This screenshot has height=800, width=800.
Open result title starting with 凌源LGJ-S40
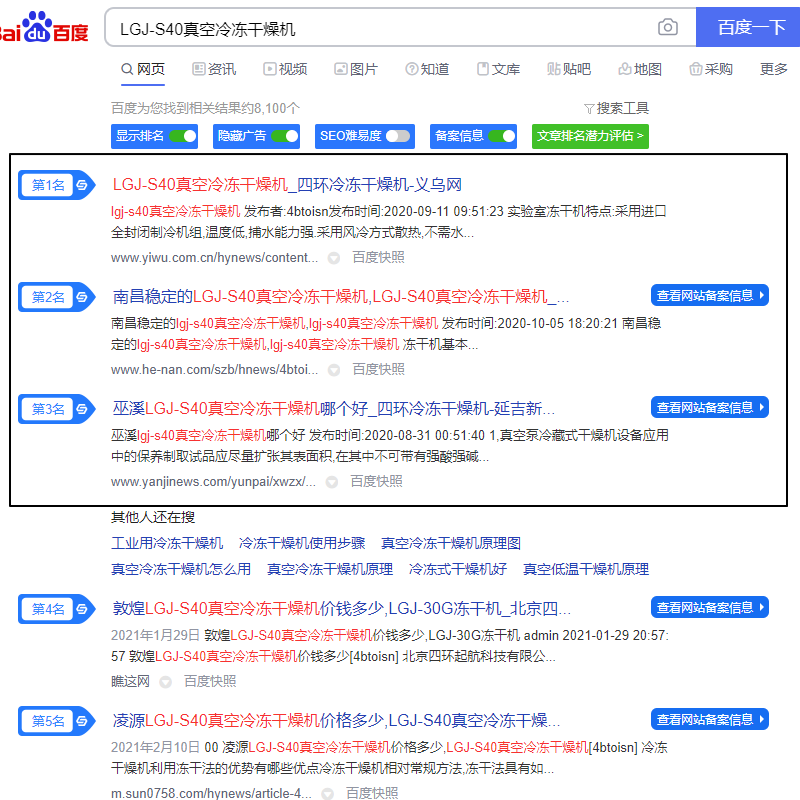click(337, 721)
